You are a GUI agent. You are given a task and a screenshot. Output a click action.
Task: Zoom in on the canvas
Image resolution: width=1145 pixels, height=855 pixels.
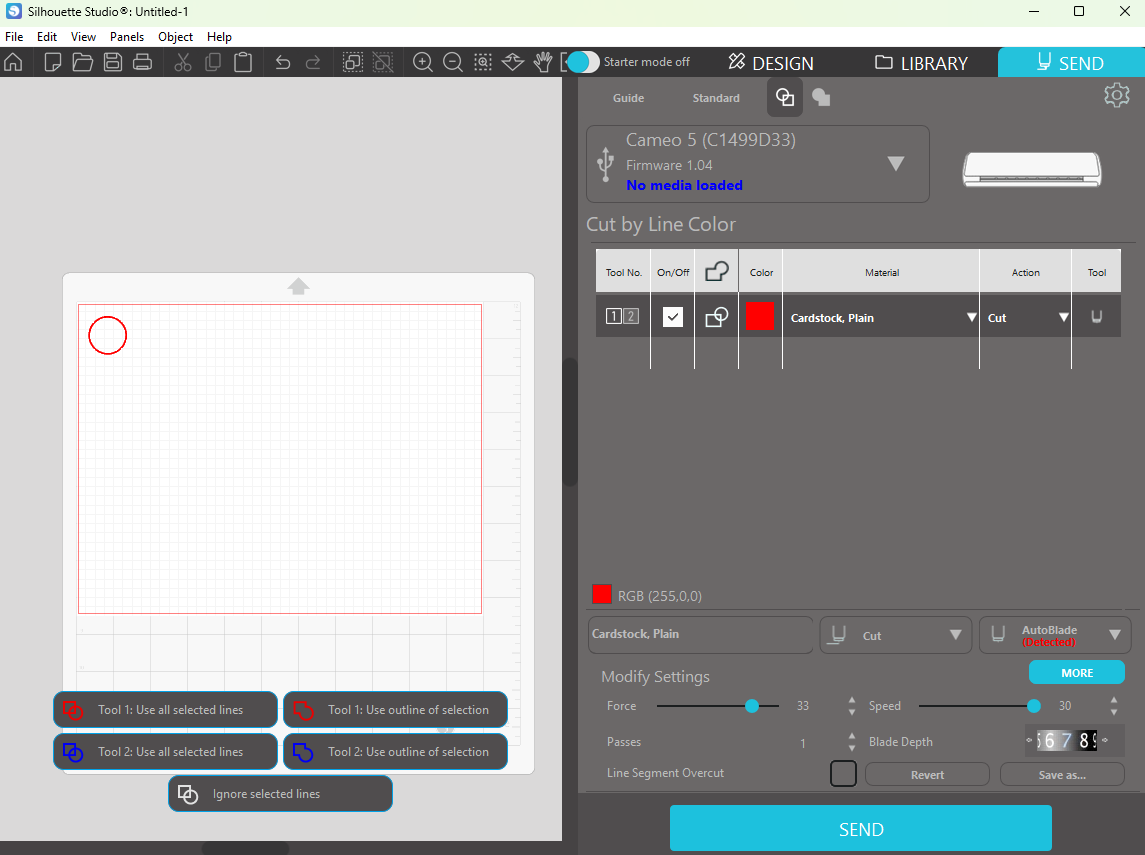point(423,63)
